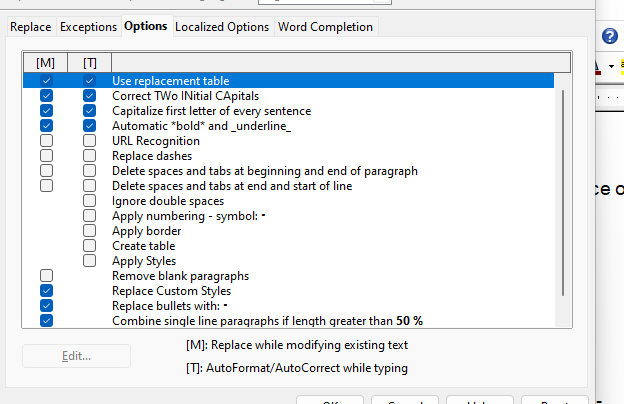Check the Create table option
The image size is (624, 404).
pos(89,246)
